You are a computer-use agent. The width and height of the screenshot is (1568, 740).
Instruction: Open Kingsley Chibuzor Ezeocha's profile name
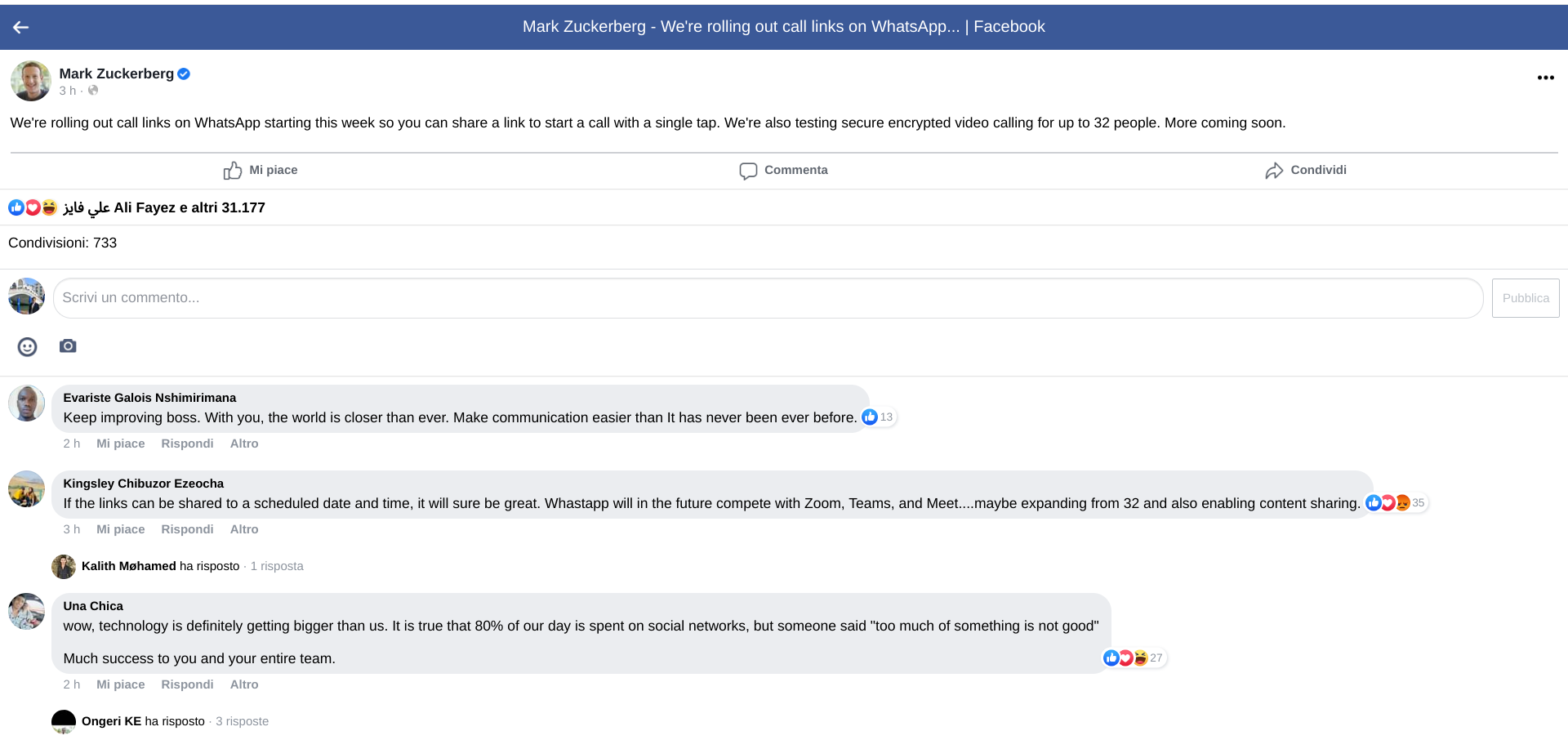pos(143,484)
